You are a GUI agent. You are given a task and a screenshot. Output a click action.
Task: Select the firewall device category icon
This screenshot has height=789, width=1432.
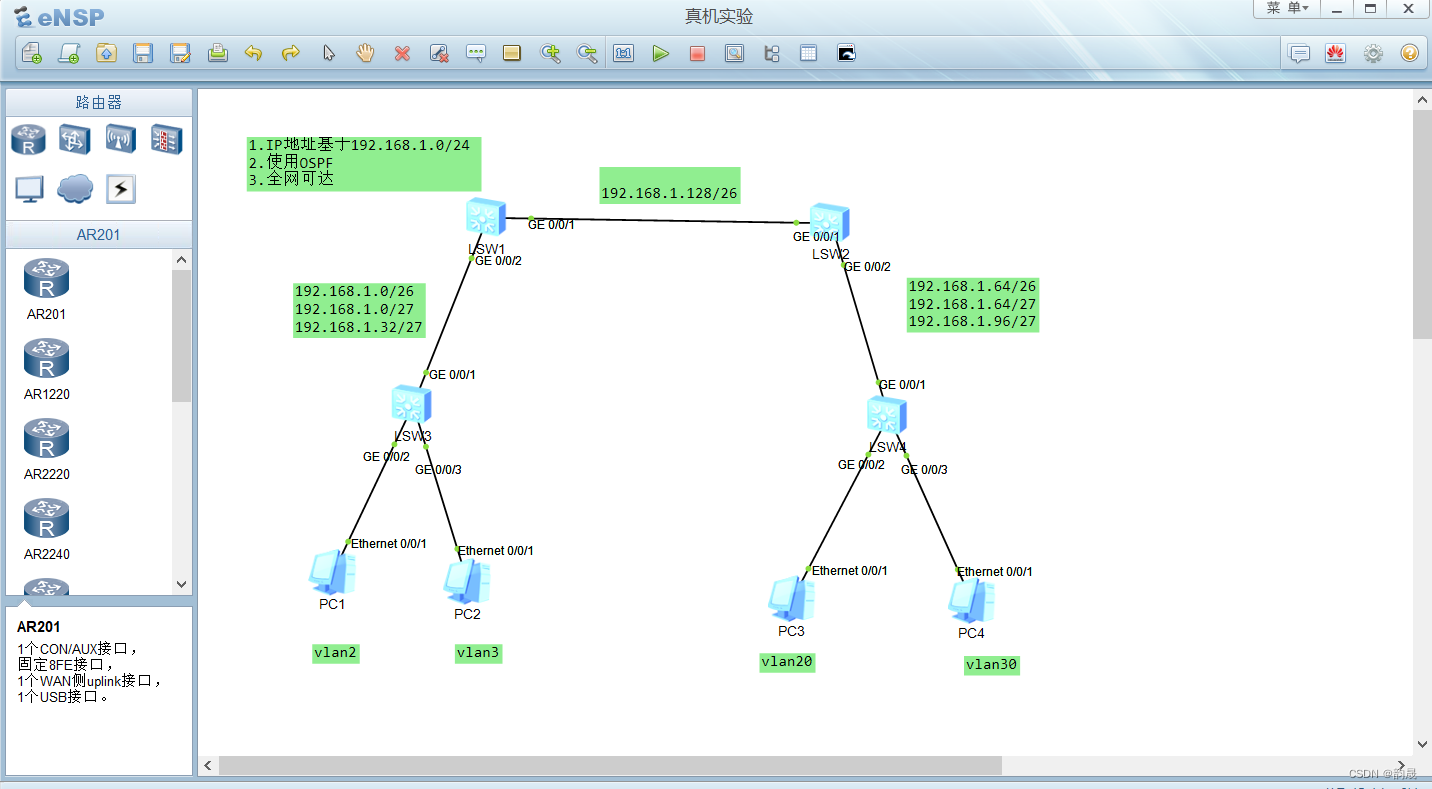166,140
